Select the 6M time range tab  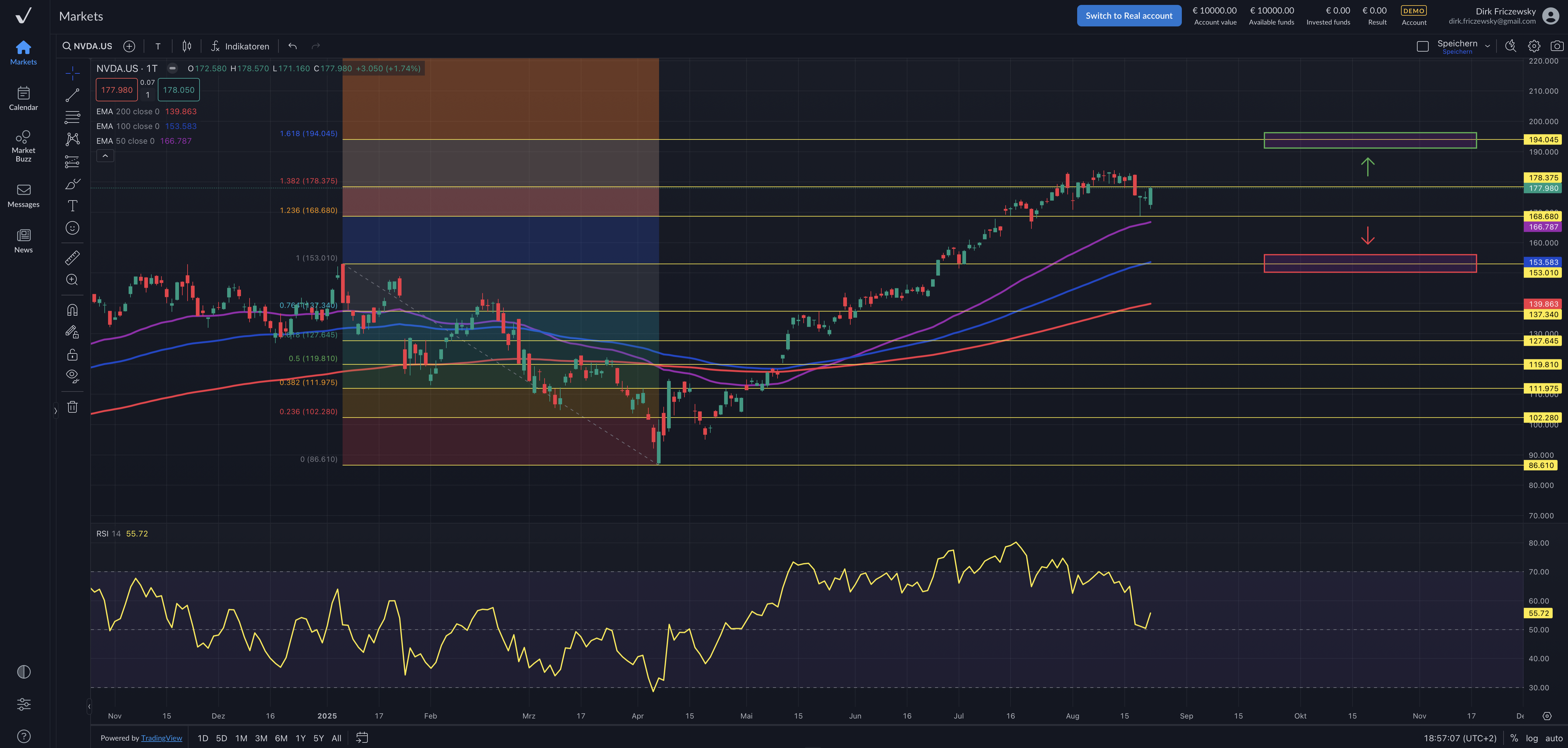pos(281,738)
